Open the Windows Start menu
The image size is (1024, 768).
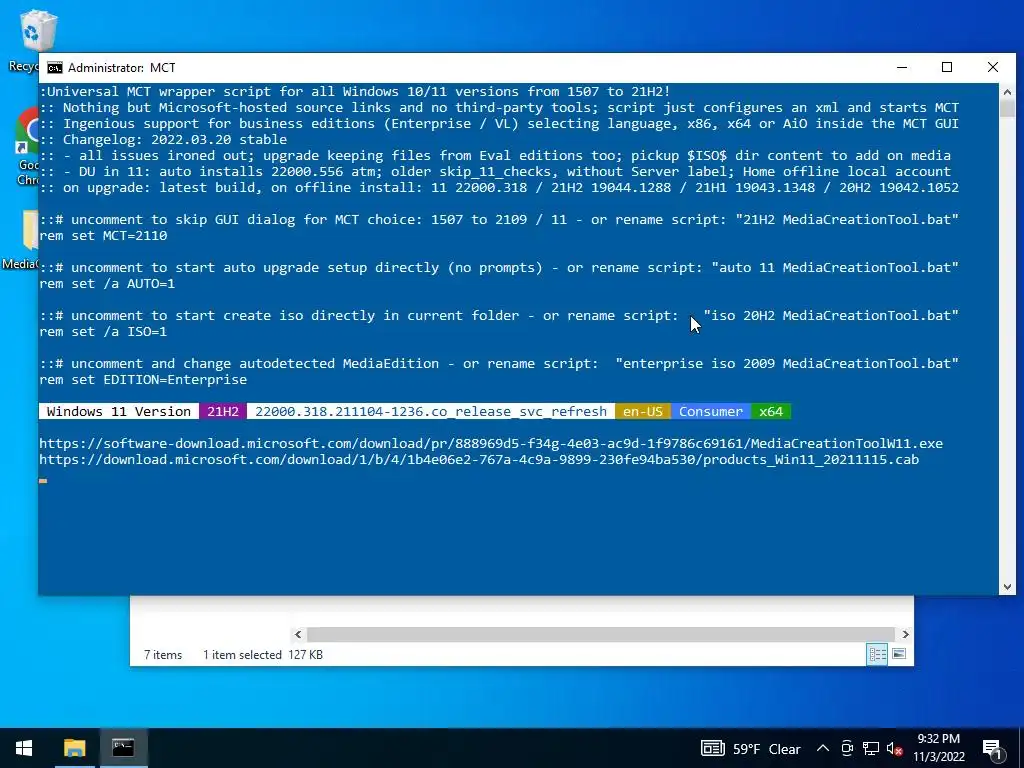24,748
